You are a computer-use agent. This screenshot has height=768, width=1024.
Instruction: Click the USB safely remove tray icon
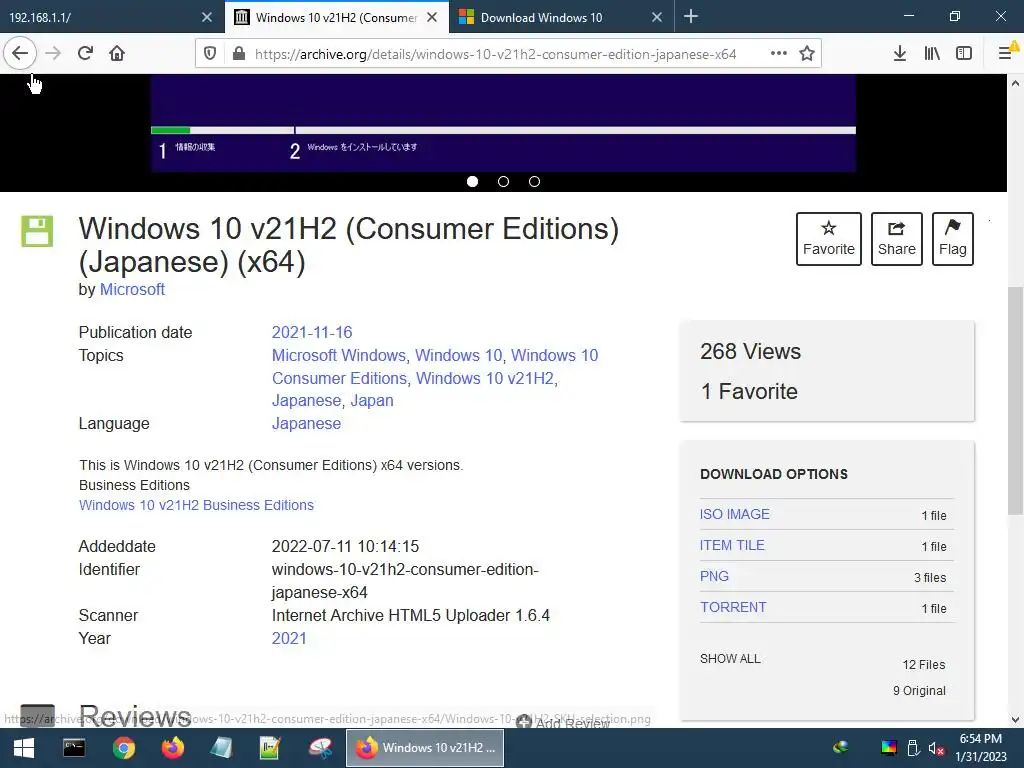coord(913,748)
